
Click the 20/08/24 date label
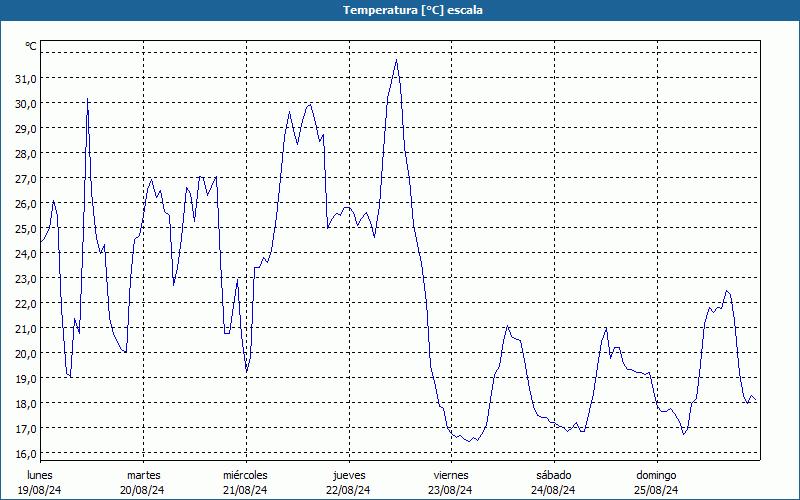tap(142, 490)
